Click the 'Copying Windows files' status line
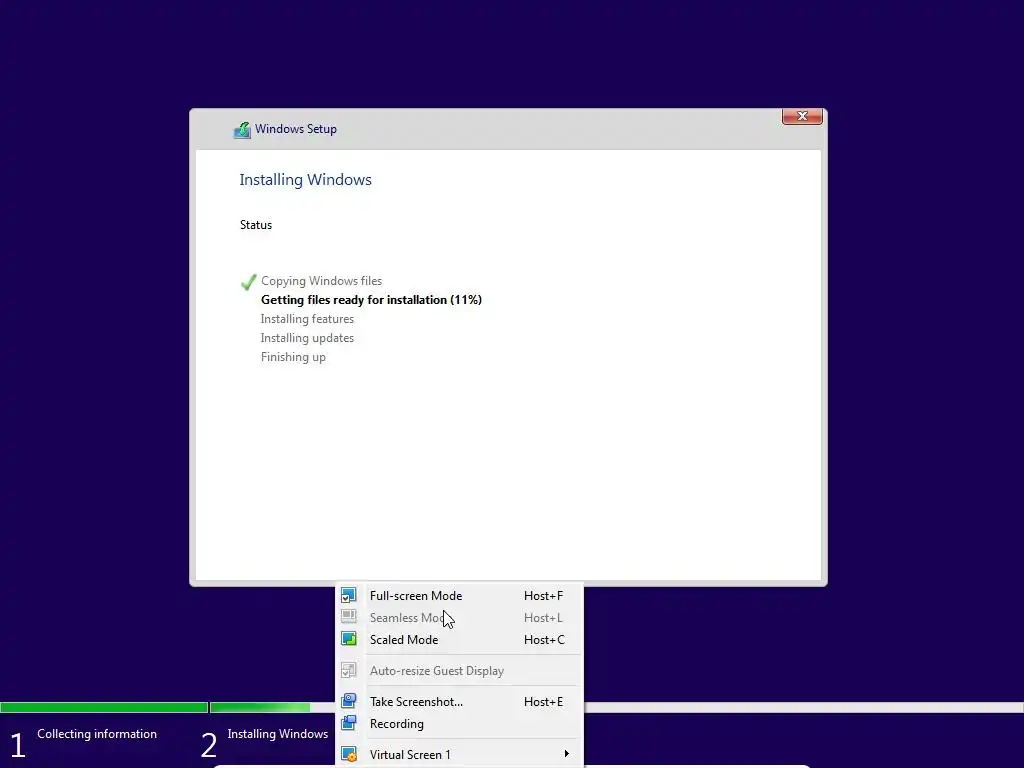 tap(321, 281)
